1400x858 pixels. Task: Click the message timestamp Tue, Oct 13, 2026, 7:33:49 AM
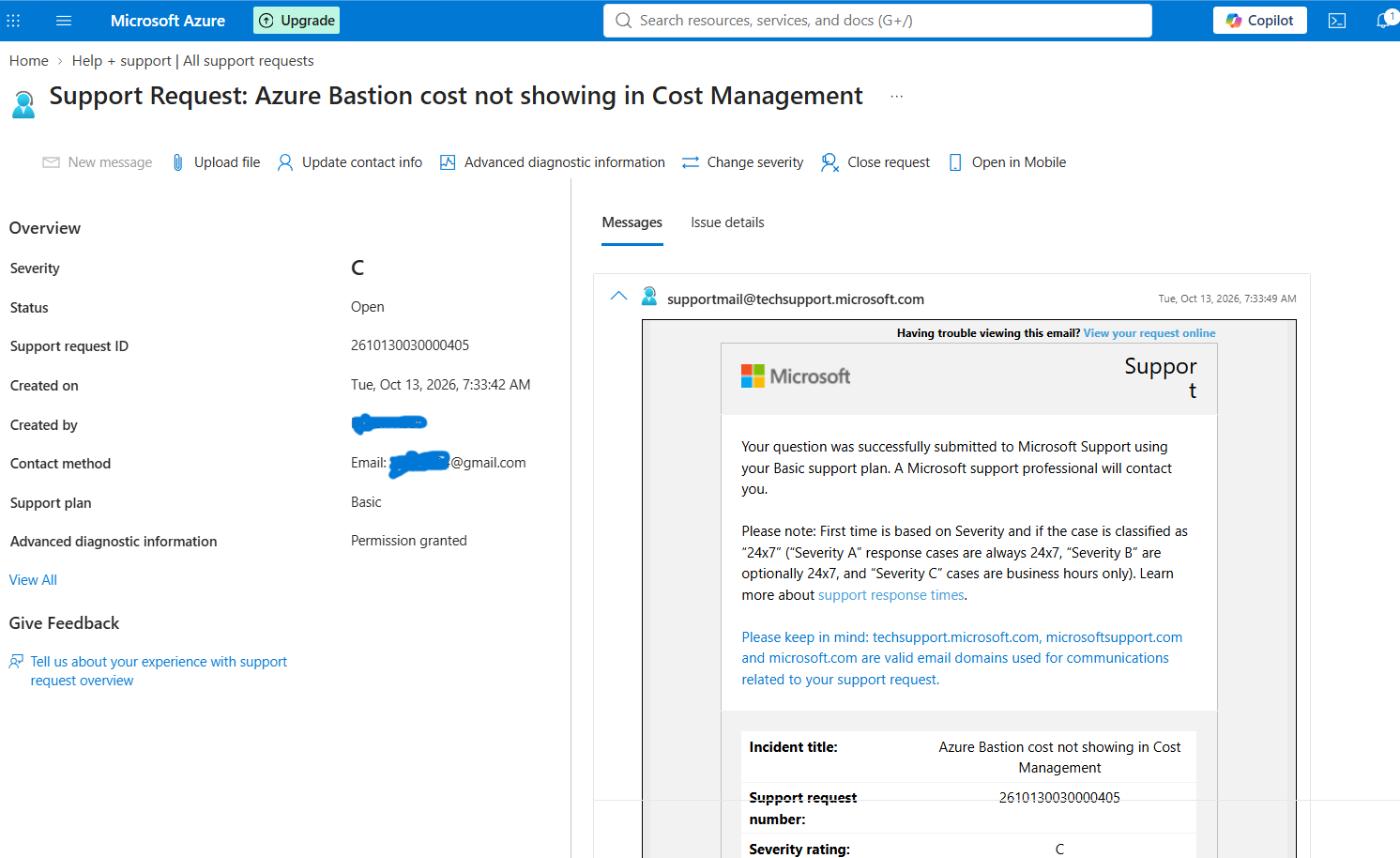coord(1227,299)
